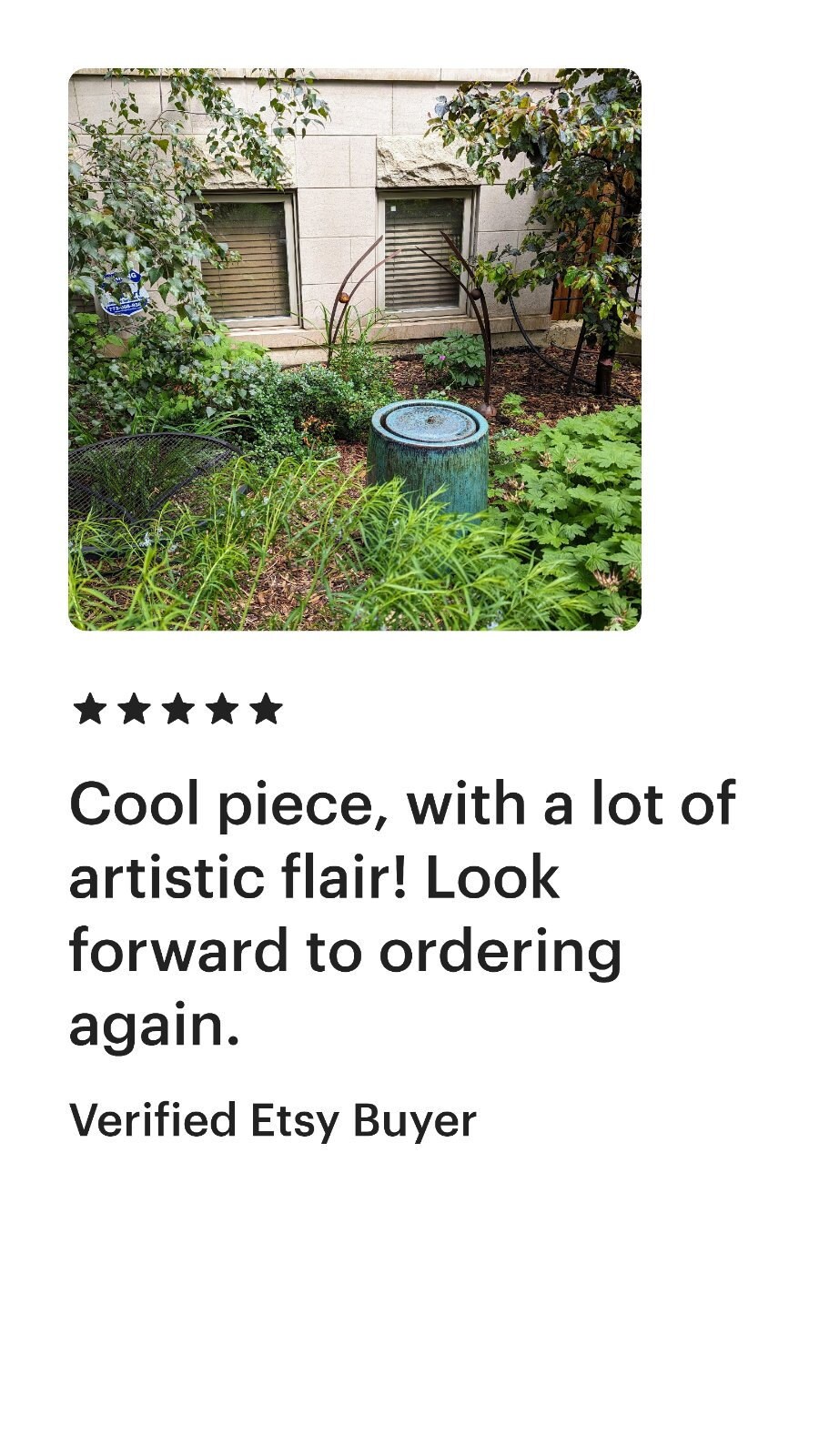Click the 'Cool piece, with a lot of' line
Screen dimensions: 819x1456
(402, 804)
